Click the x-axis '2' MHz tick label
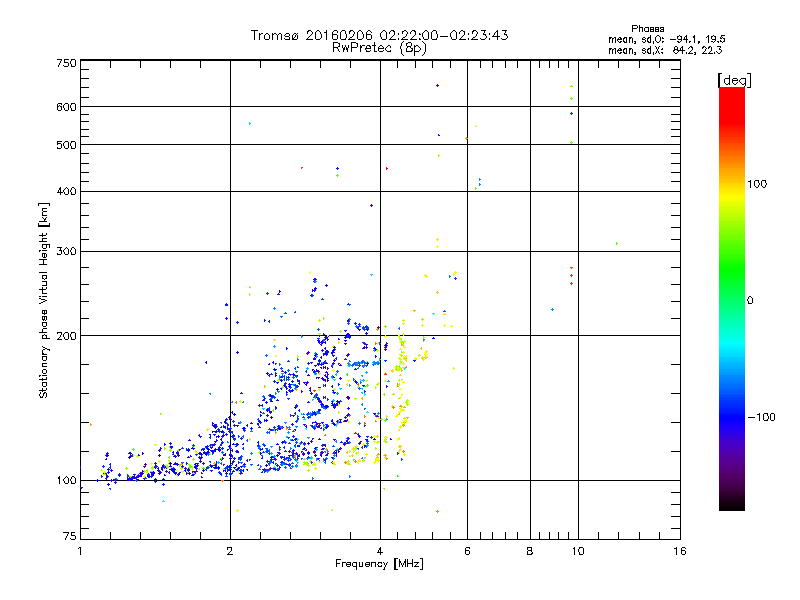Screen dimensions: 800x600 tap(230, 551)
